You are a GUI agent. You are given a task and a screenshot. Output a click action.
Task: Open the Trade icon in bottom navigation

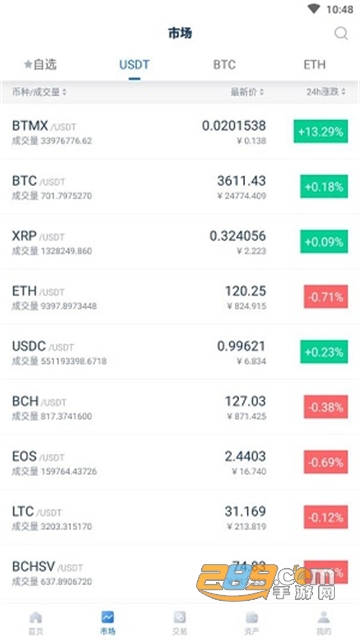180,617
